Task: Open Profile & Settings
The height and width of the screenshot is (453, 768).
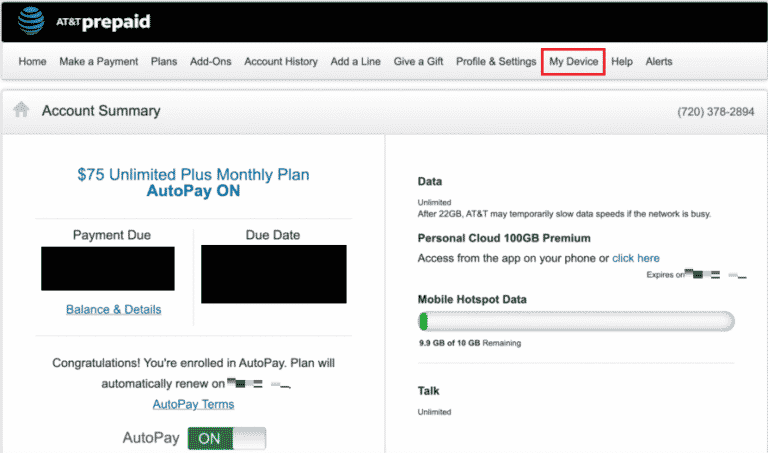Action: coord(496,61)
